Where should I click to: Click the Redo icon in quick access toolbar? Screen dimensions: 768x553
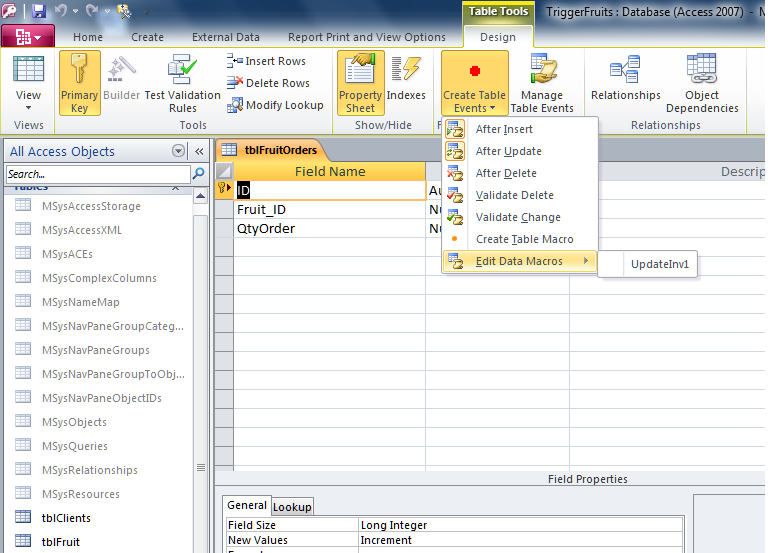coord(92,10)
